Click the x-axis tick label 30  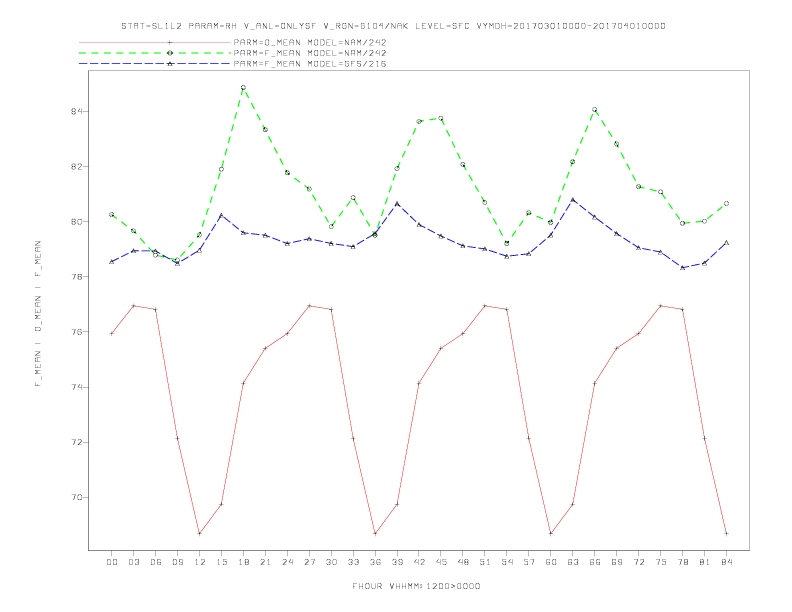[331, 562]
